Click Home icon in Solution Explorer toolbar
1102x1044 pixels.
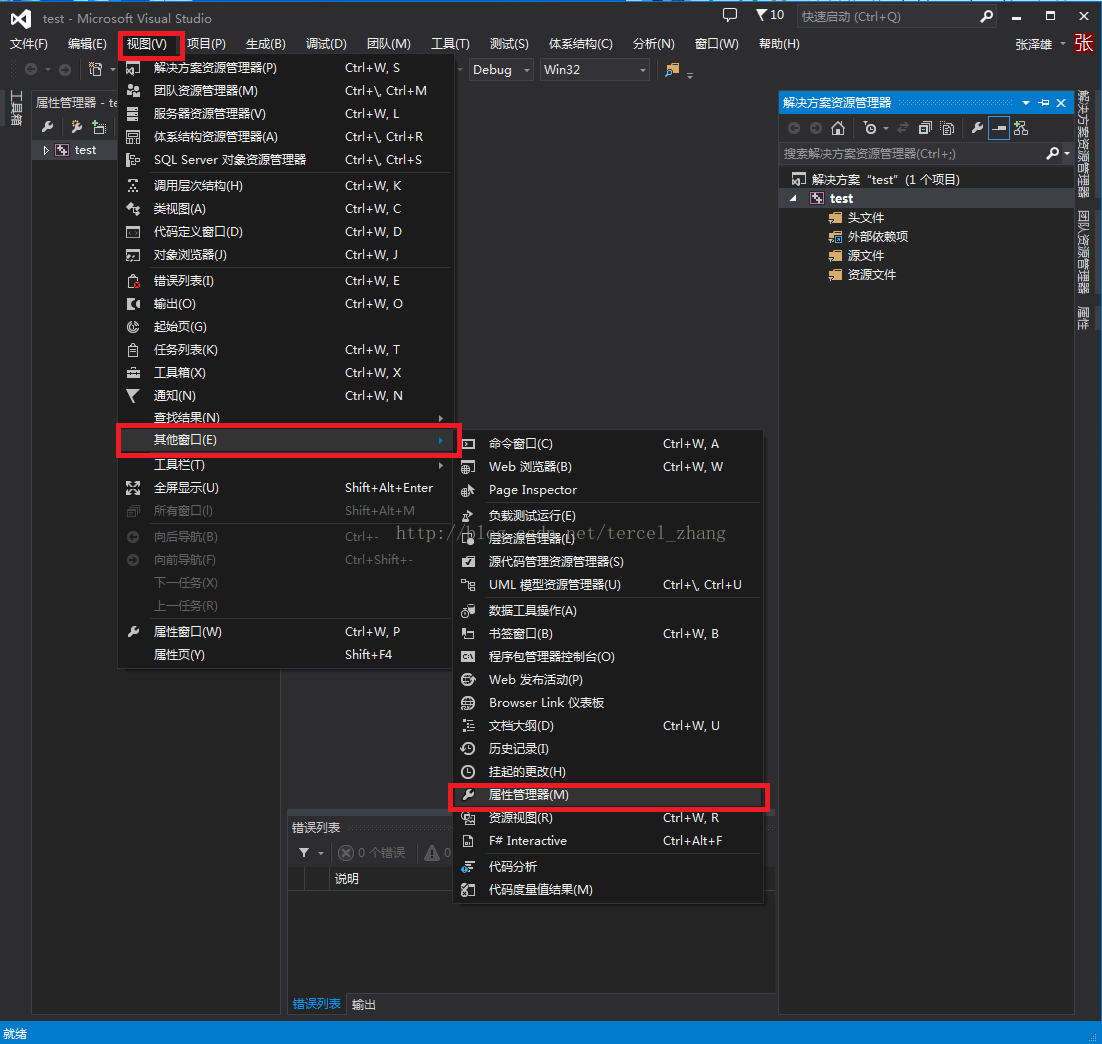click(x=837, y=128)
